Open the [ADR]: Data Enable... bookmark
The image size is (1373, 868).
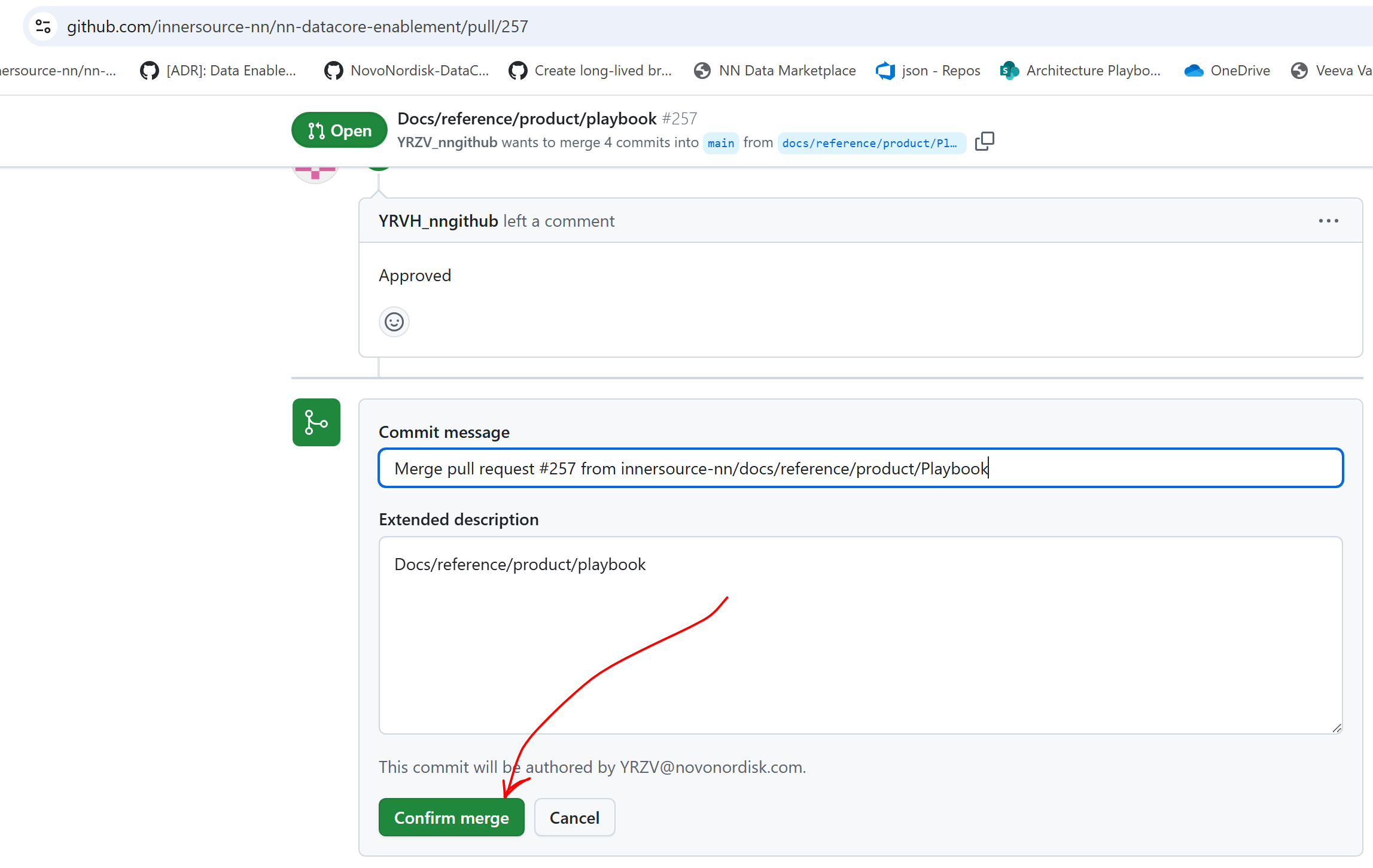click(x=218, y=71)
